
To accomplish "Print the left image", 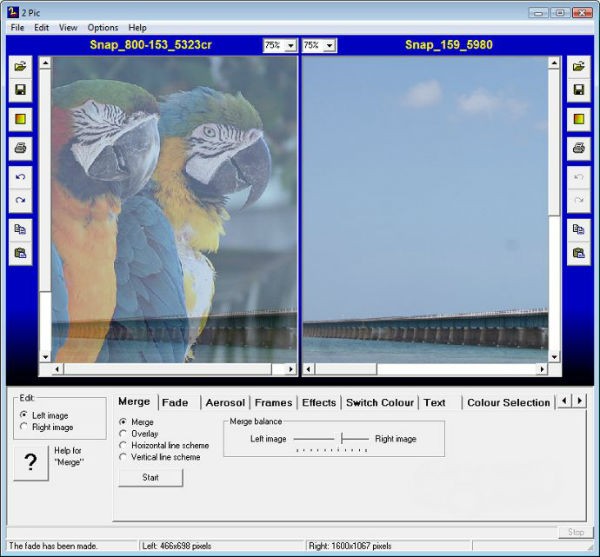I will tap(21, 148).
